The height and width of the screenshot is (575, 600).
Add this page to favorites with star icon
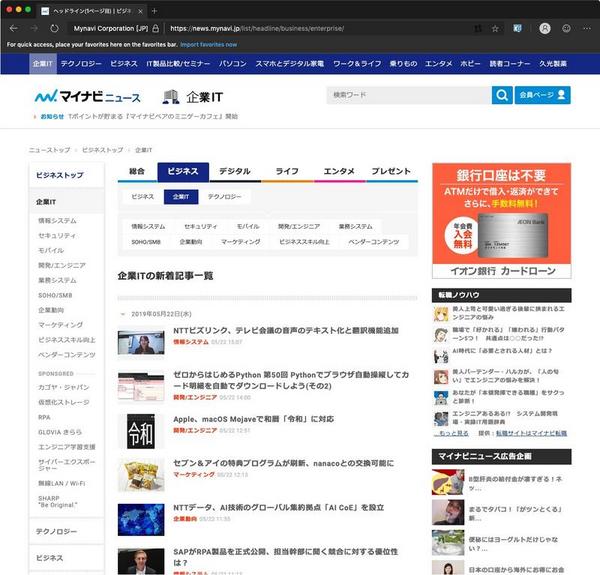coord(495,28)
